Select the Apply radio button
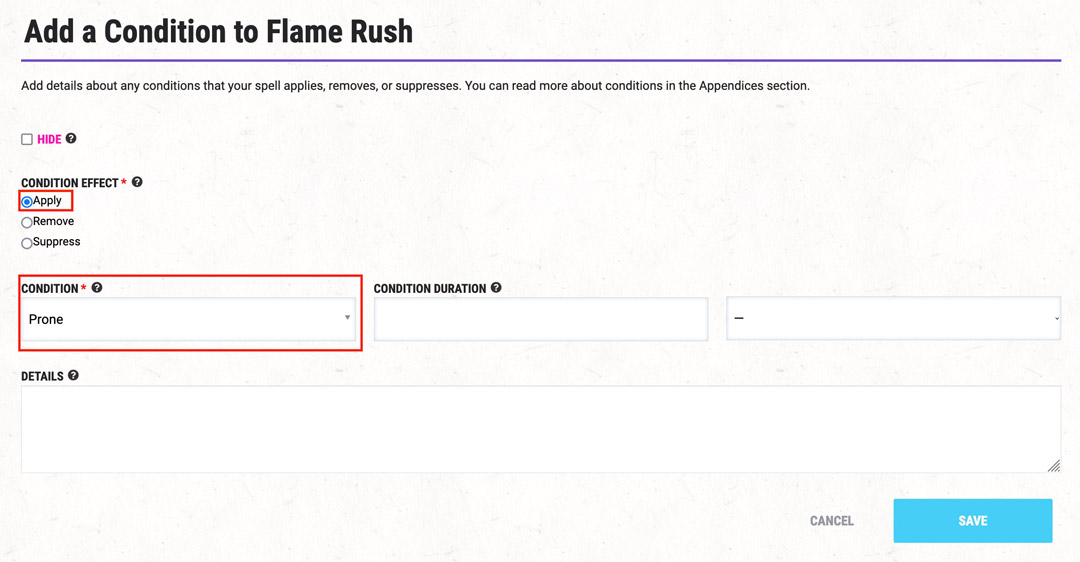The width and height of the screenshot is (1080, 562). click(x=27, y=202)
